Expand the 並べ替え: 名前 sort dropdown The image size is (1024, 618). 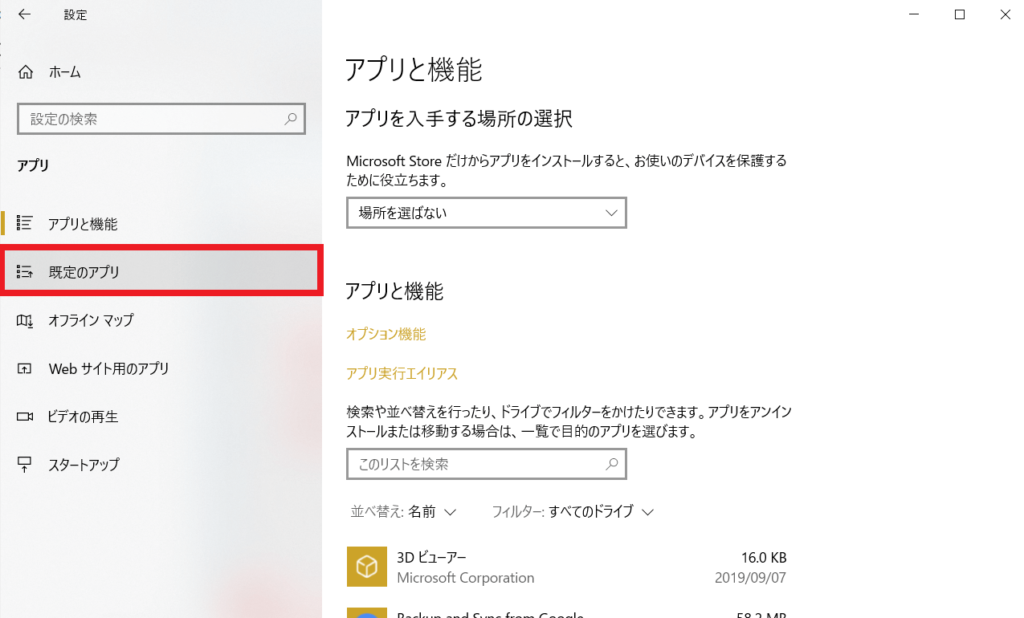tap(404, 511)
